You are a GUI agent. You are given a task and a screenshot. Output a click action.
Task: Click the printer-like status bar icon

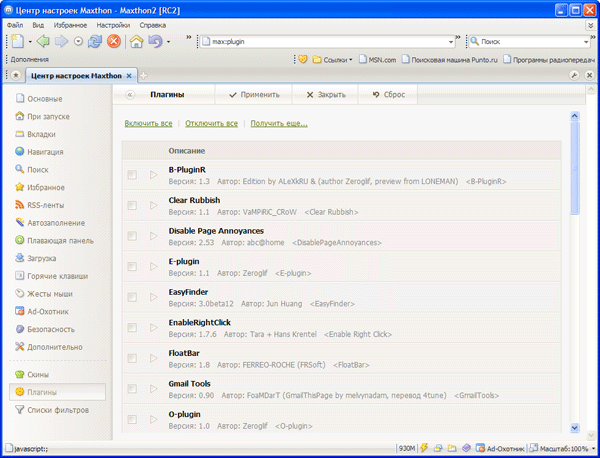[x=438, y=448]
